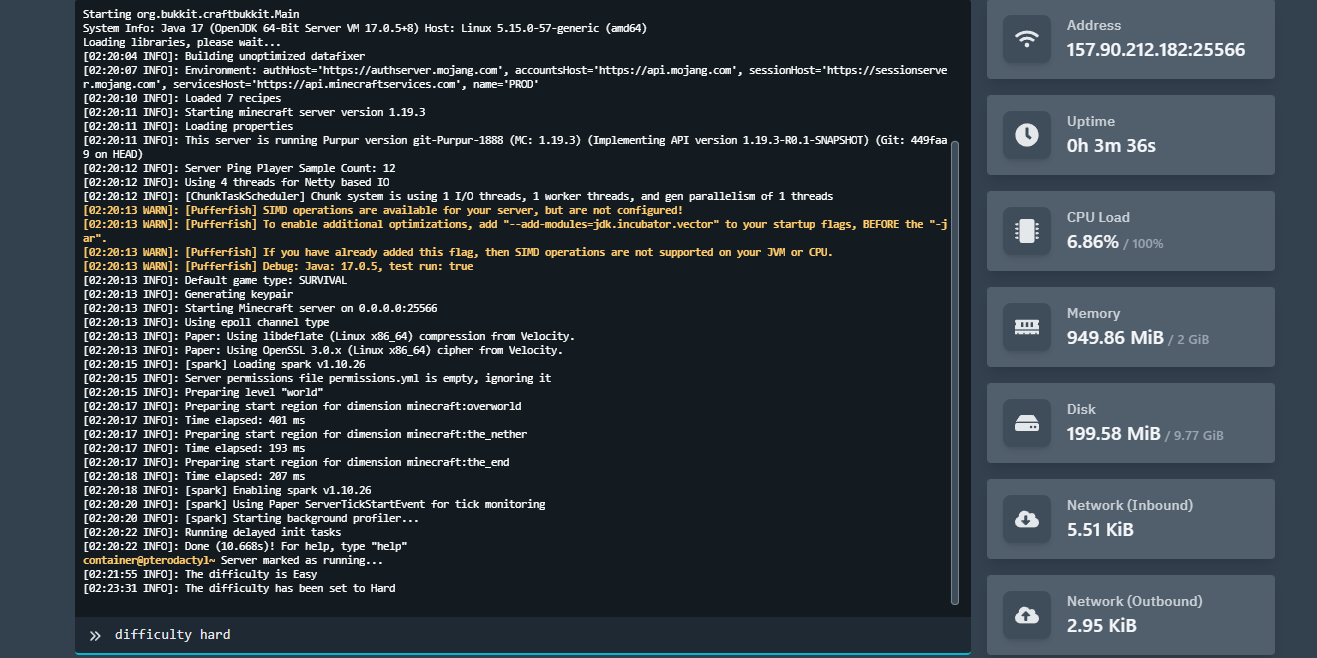Screen dimensions: 1317x658
Task: Click the CPU Load value 6.86%
Action: [1092, 242]
